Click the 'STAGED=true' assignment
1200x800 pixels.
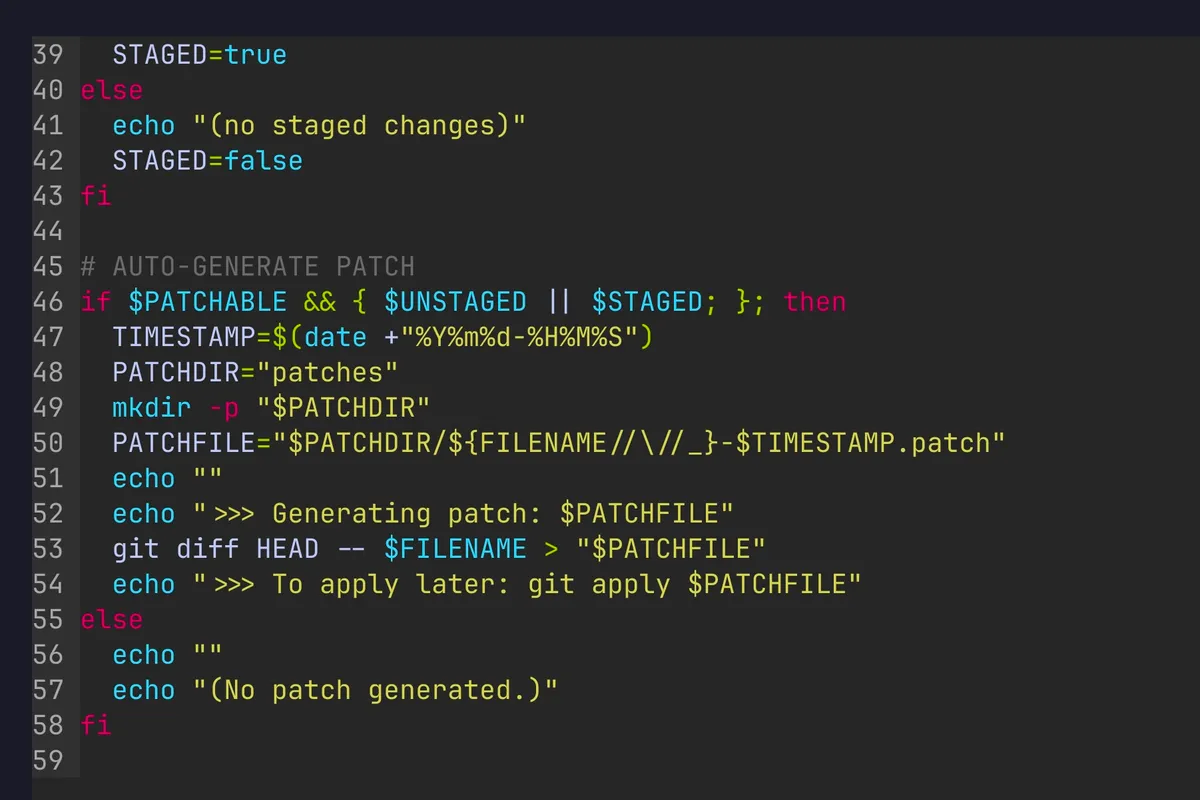[x=199, y=55]
